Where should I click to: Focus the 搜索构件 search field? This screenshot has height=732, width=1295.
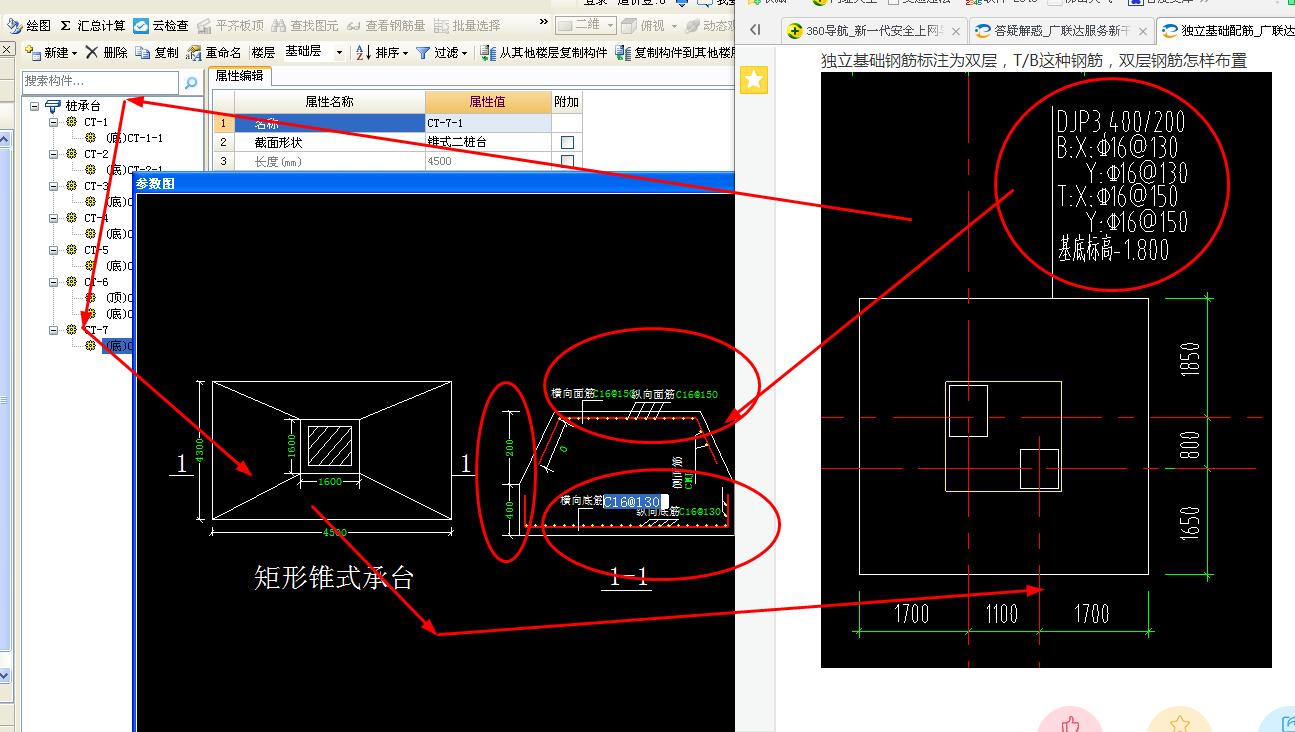pos(99,81)
